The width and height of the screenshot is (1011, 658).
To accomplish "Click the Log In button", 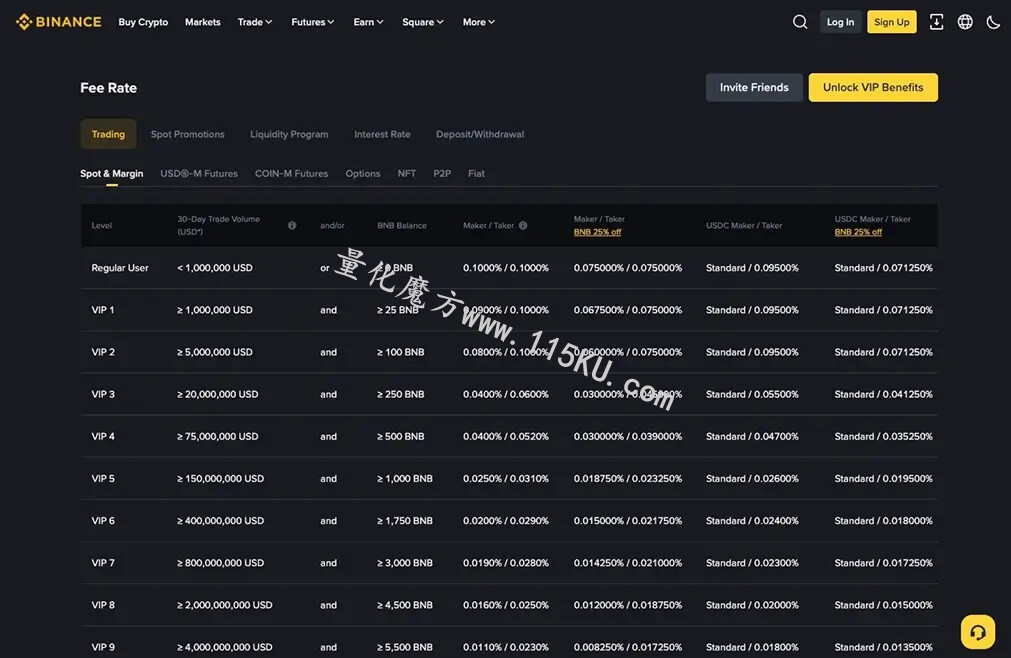I will point(840,22).
